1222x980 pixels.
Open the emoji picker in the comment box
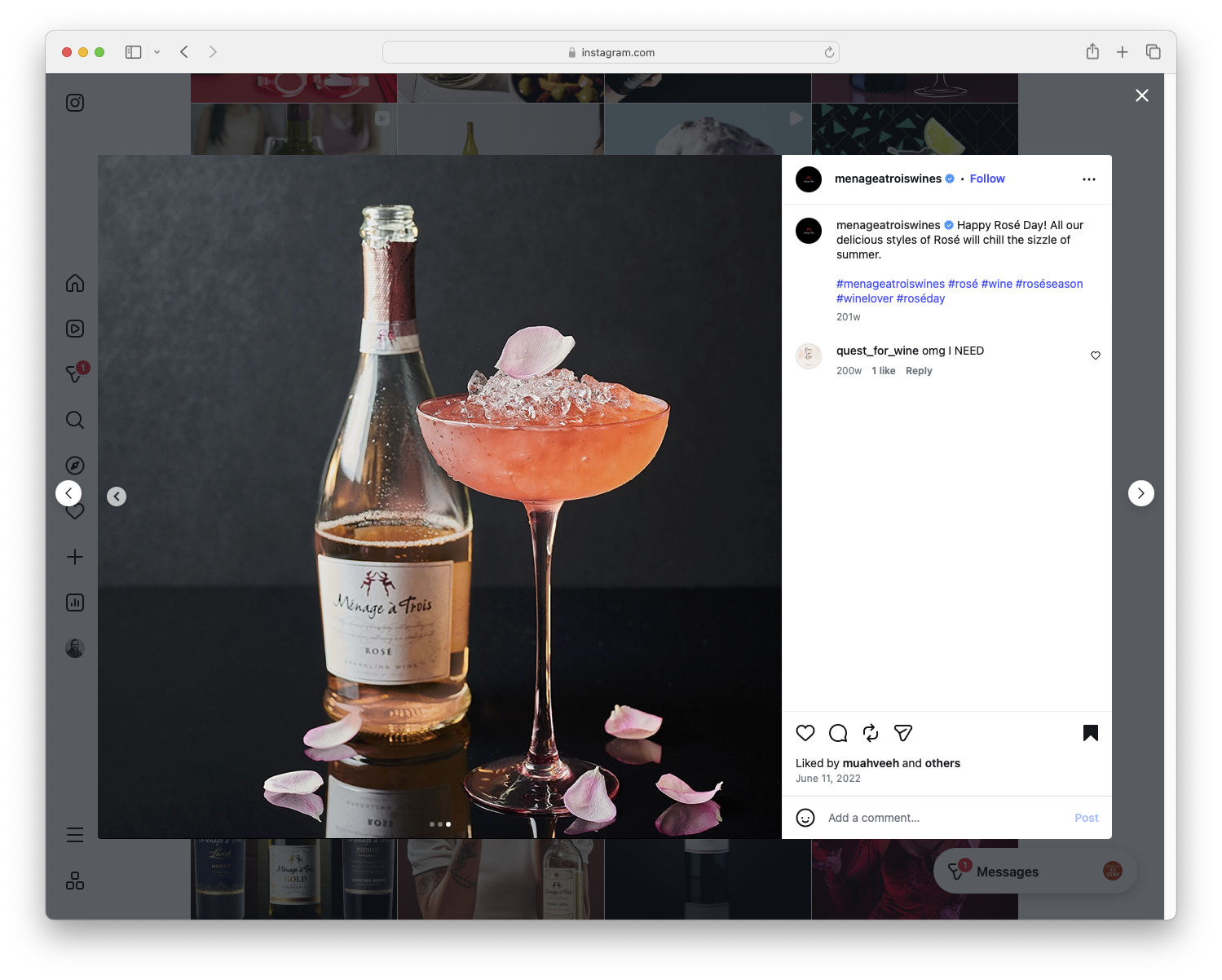[x=805, y=817]
